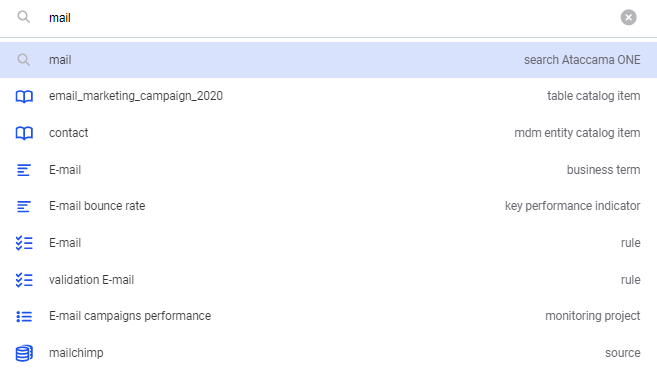Select the mailchimp source result

pyautogui.click(x=328, y=353)
